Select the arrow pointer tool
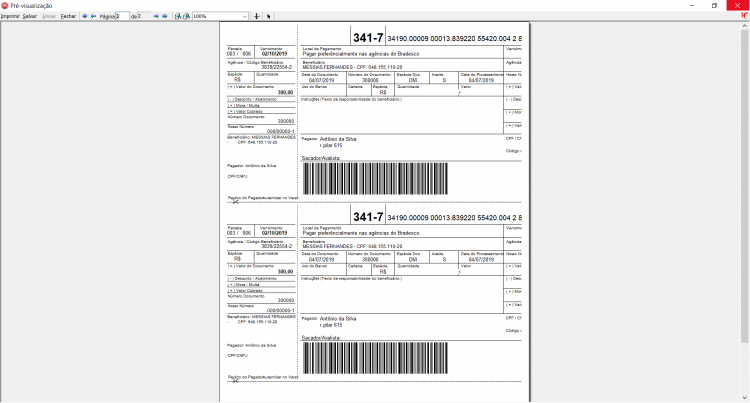 (x=268, y=16)
